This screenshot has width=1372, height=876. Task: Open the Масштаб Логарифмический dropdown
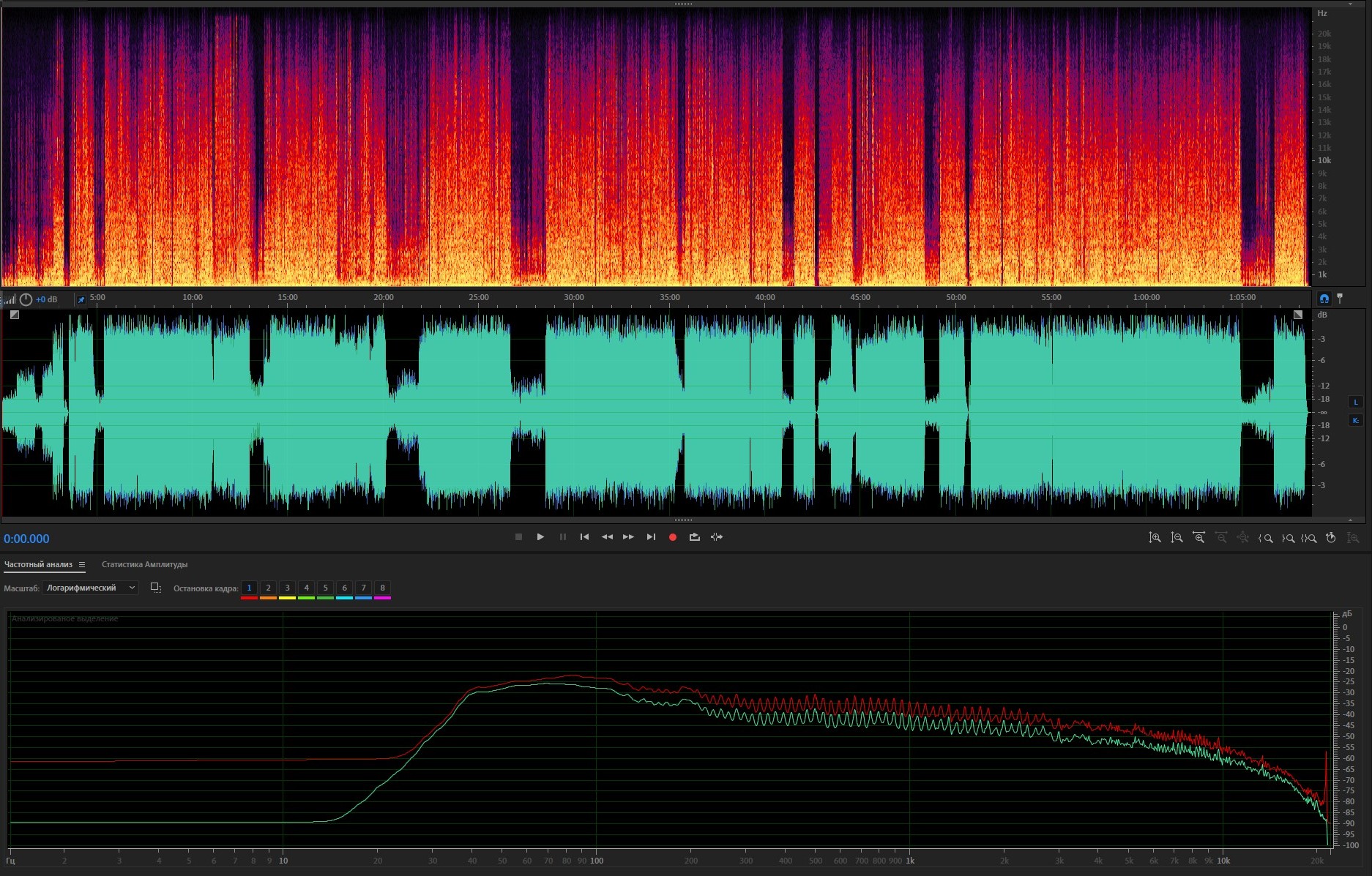point(90,588)
